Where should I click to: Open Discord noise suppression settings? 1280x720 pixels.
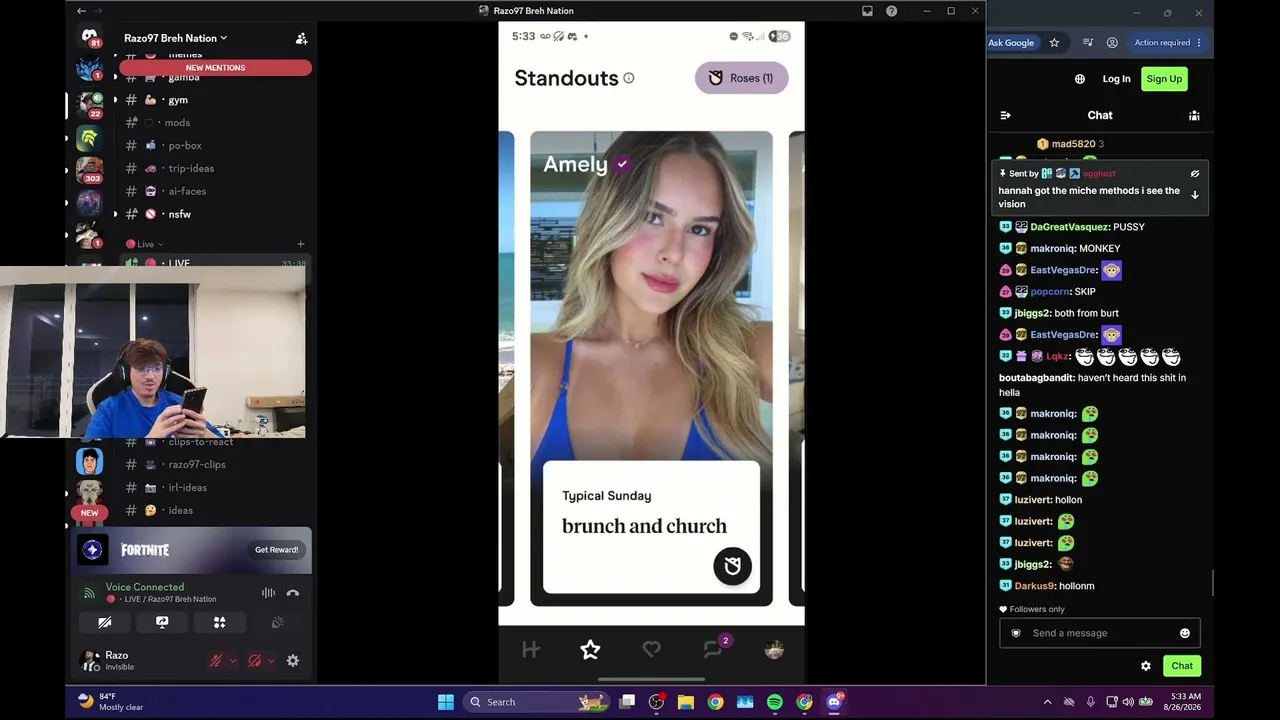pyautogui.click(x=268, y=593)
